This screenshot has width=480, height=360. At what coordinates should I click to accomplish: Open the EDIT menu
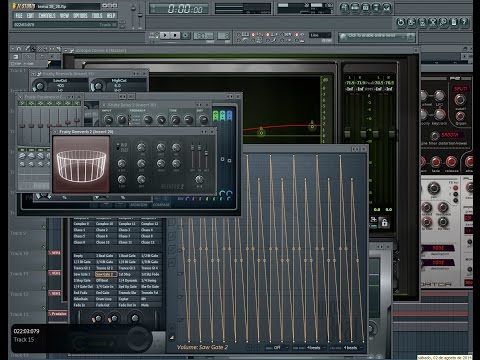30,16
